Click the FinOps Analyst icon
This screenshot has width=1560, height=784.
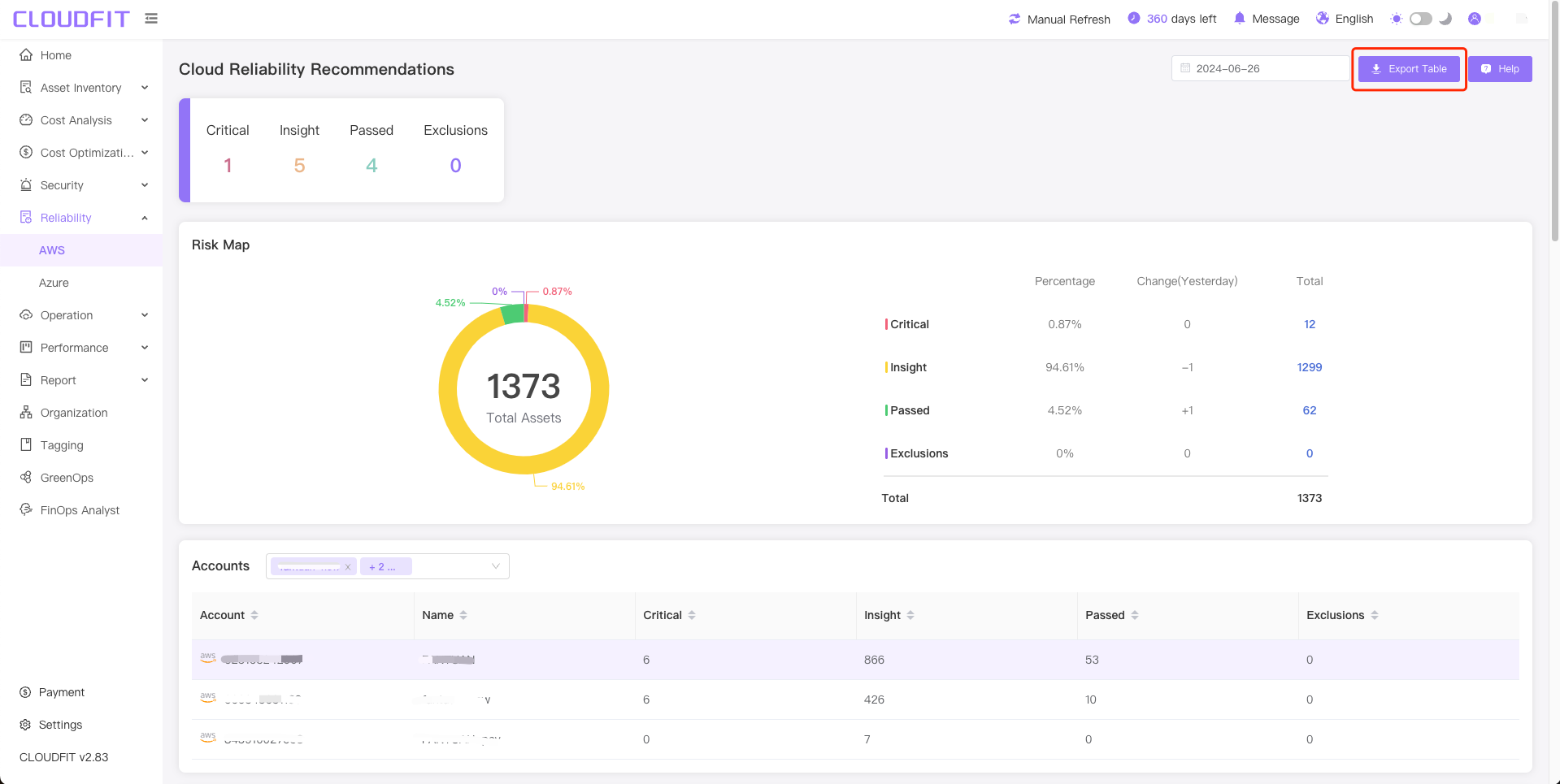(26, 509)
